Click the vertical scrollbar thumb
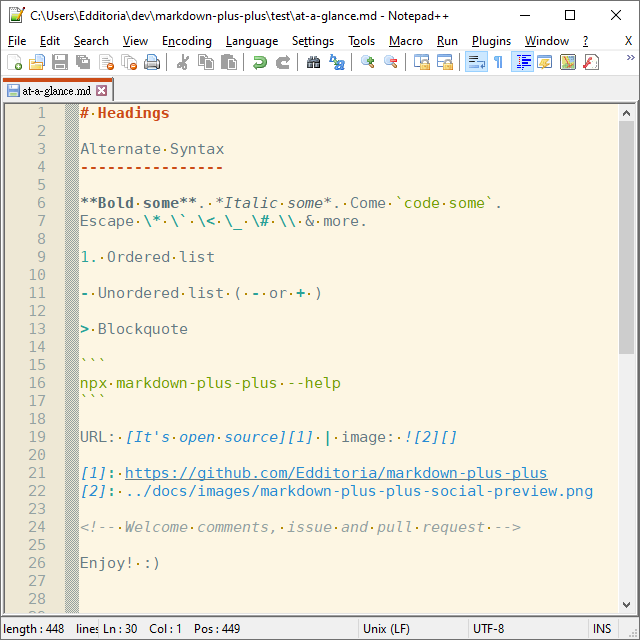Image resolution: width=640 pixels, height=640 pixels. point(627,237)
